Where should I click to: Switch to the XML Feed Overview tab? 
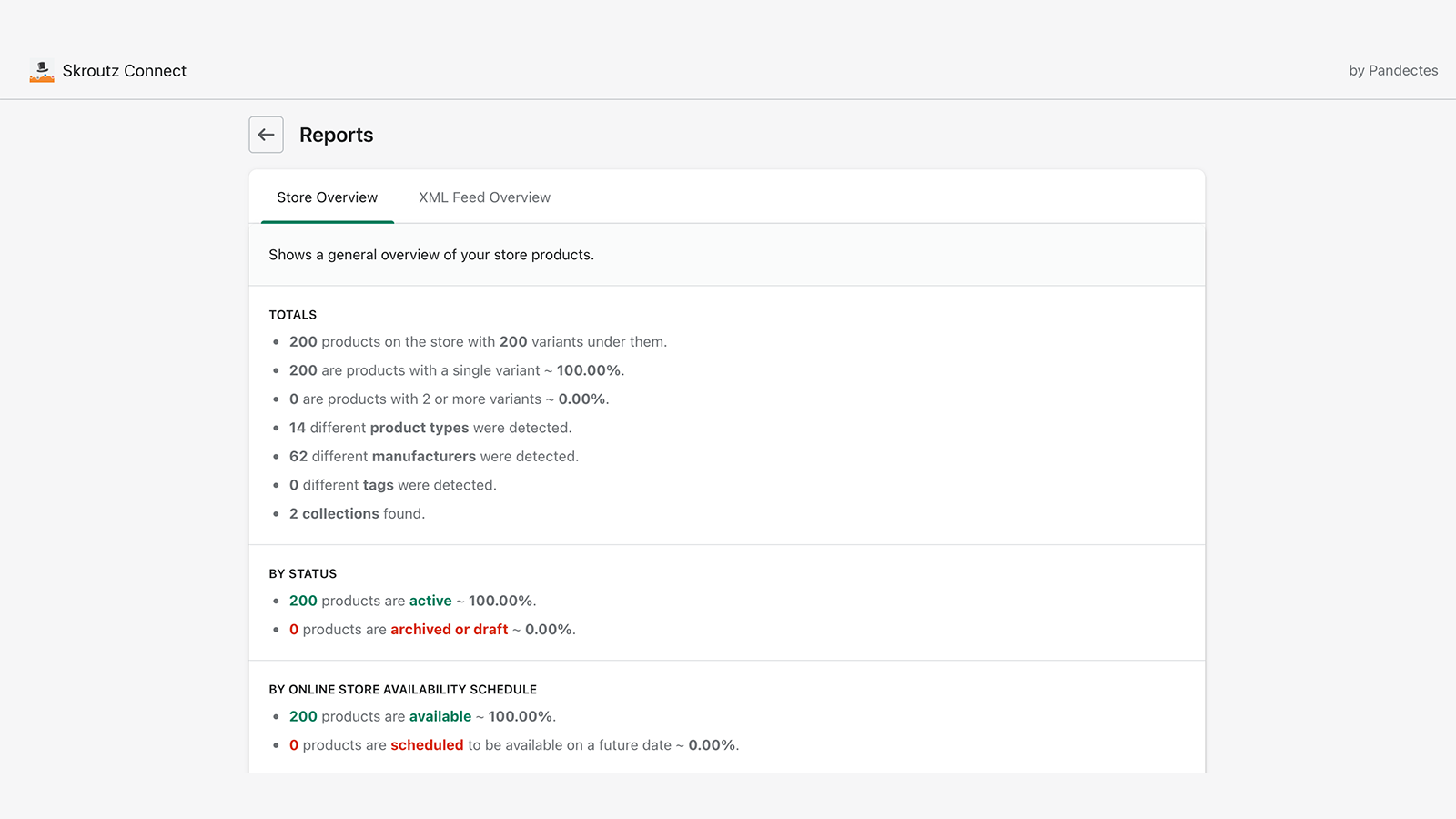click(x=484, y=197)
